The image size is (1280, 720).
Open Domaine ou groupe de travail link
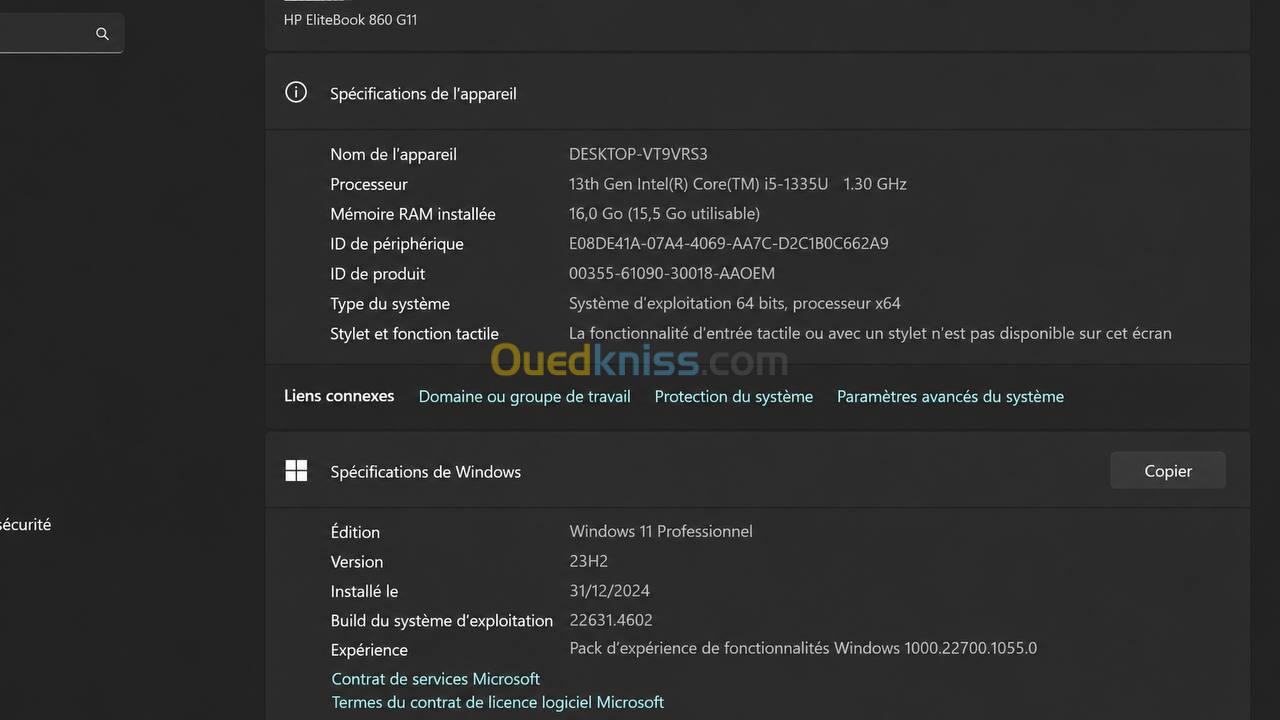coord(524,397)
